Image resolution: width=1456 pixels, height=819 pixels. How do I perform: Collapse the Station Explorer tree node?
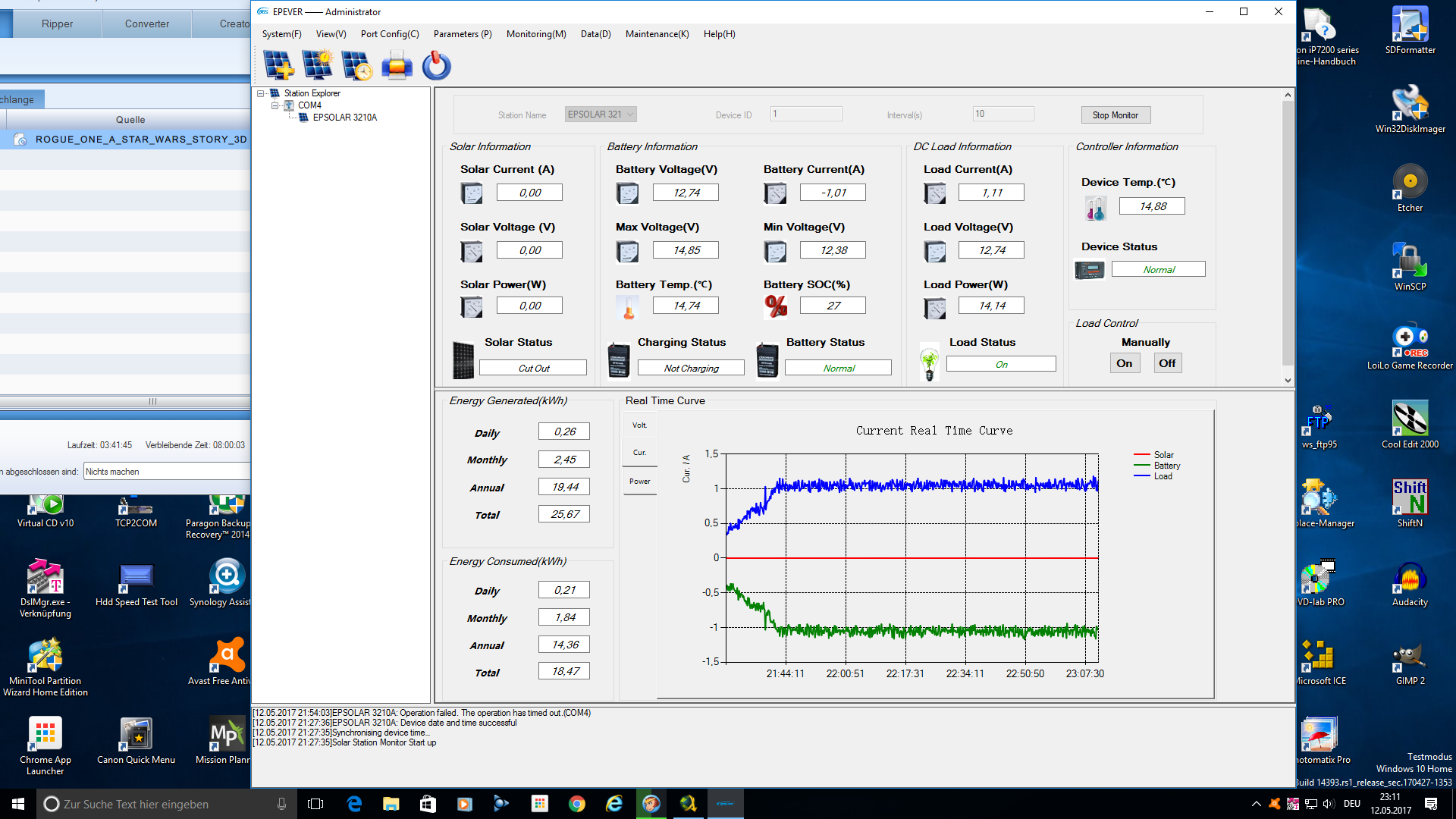click(261, 93)
